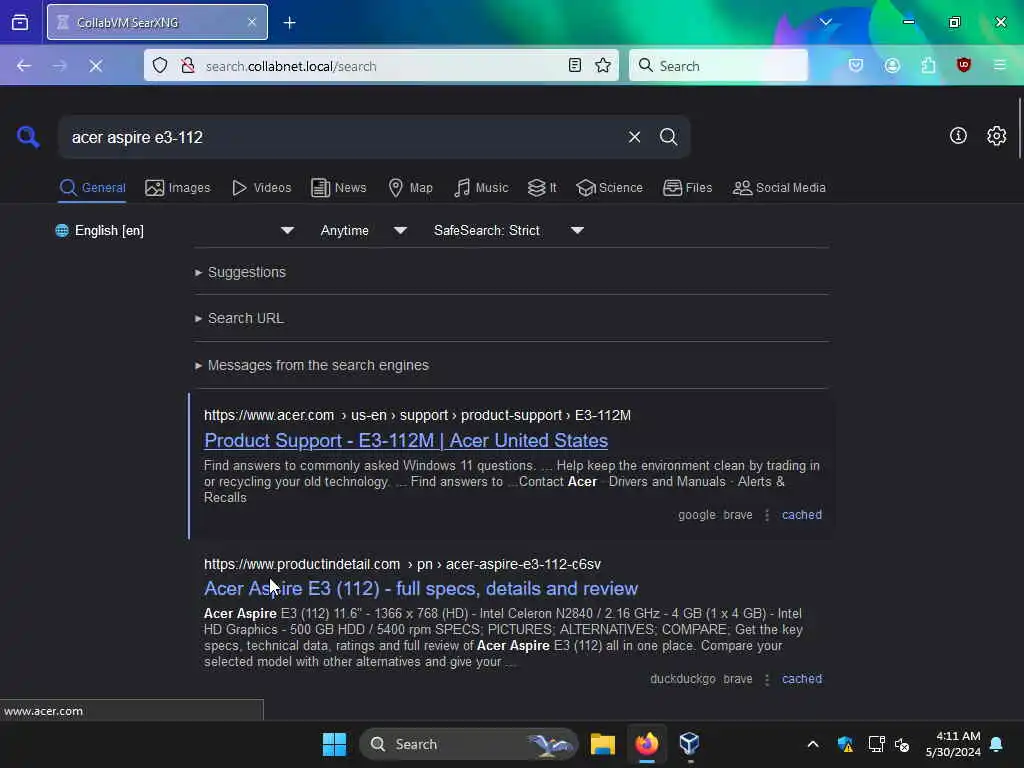Open notification bell icon
This screenshot has height=768, width=1024.
997,744
